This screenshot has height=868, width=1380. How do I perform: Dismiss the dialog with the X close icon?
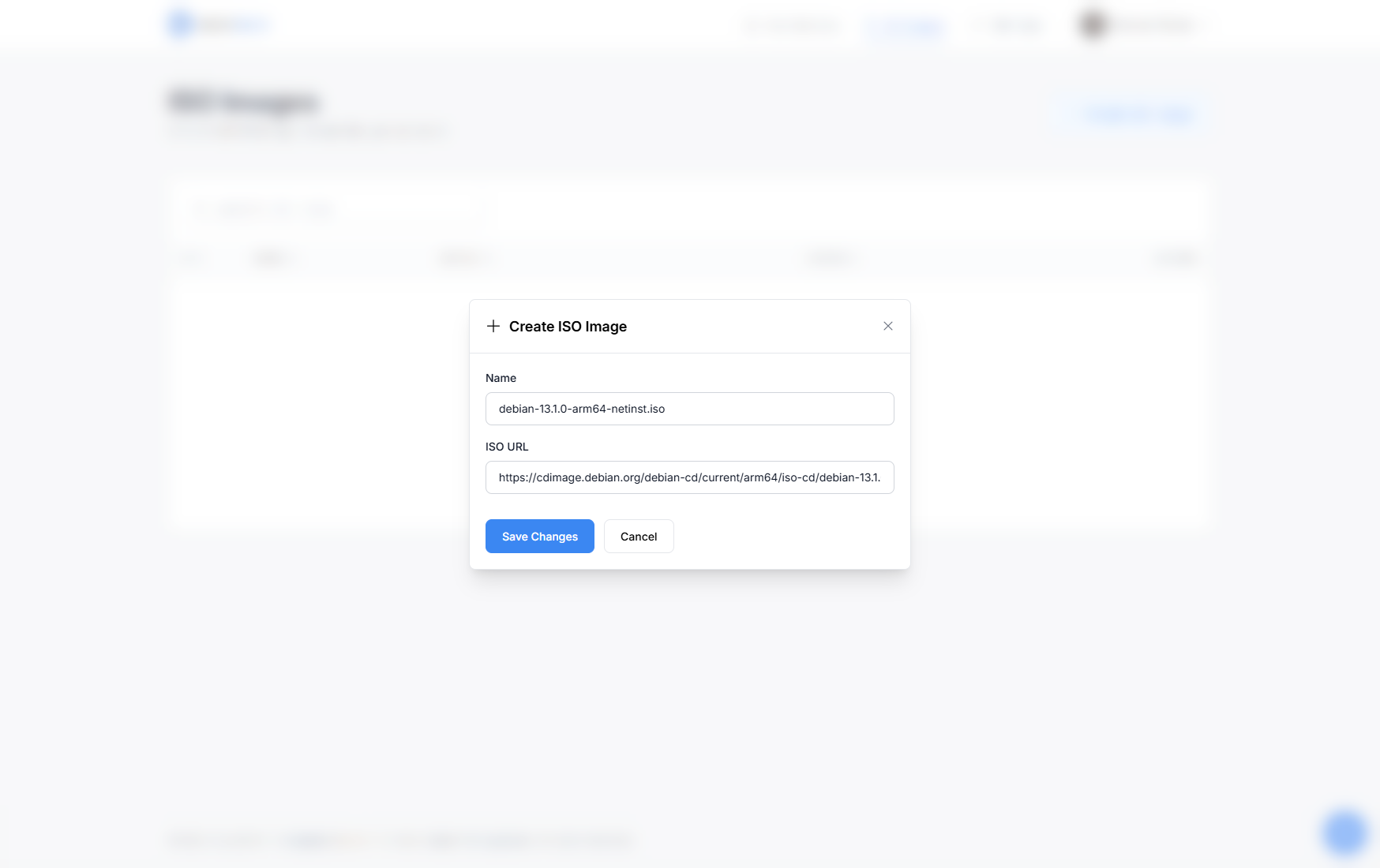pyautogui.click(x=887, y=325)
